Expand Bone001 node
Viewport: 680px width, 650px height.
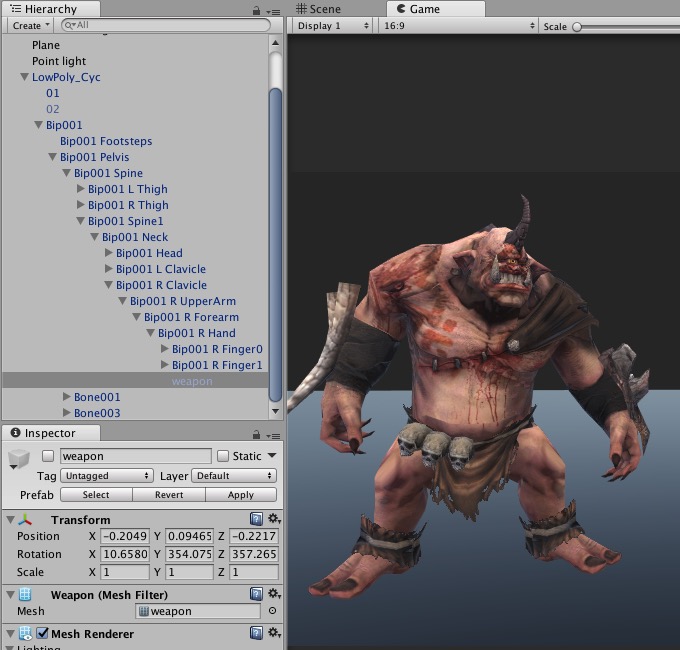click(x=67, y=397)
